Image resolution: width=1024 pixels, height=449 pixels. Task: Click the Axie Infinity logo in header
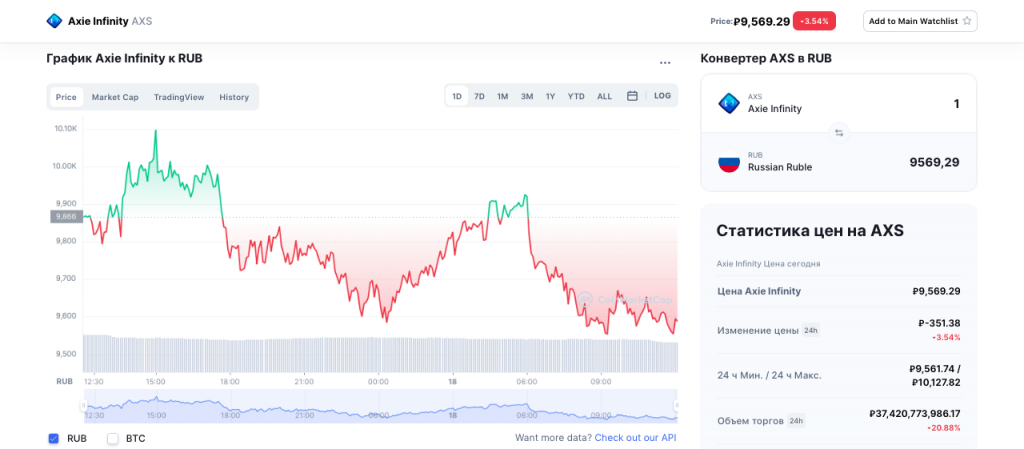(x=53, y=20)
